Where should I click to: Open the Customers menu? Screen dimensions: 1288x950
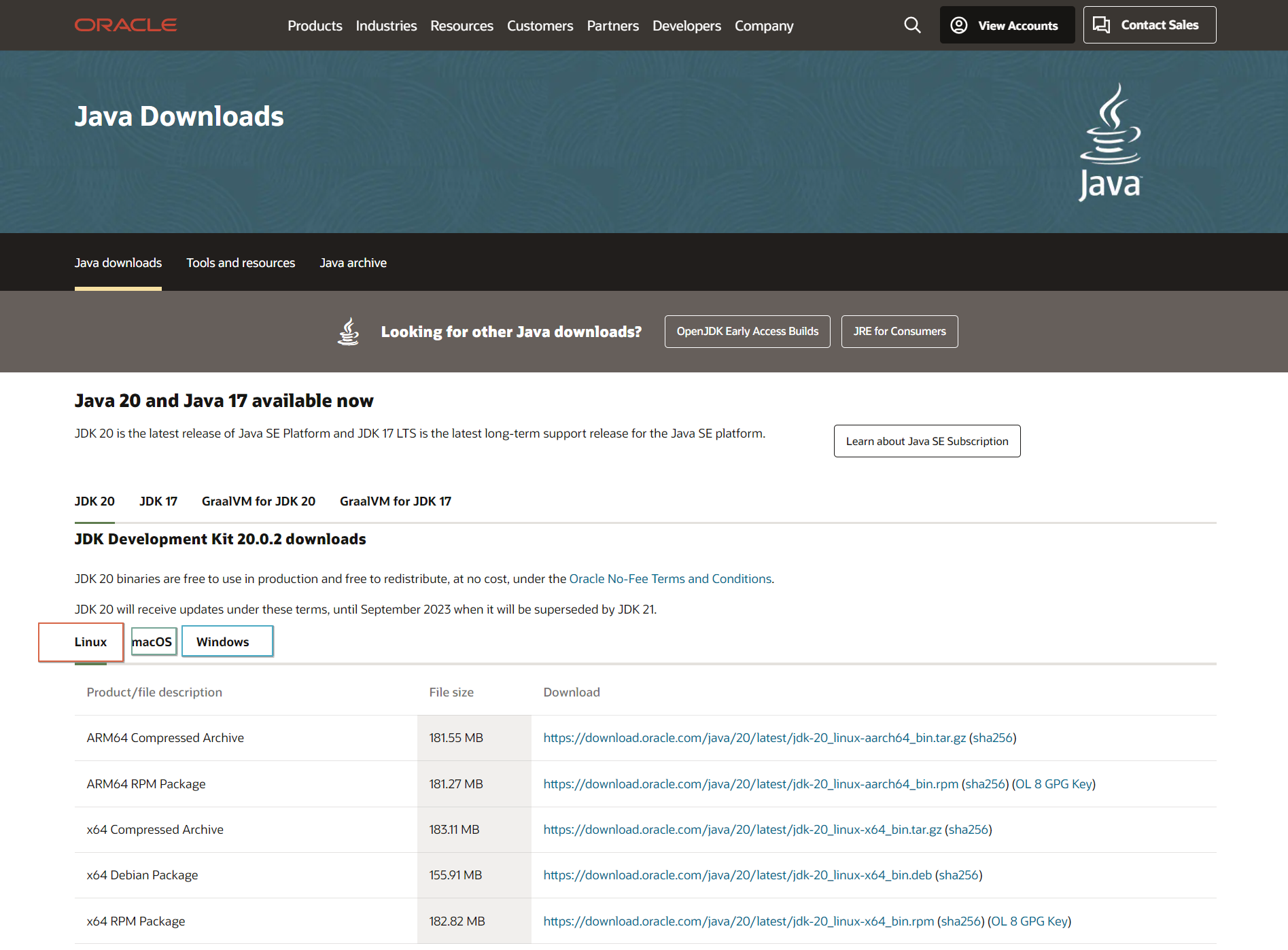pos(540,26)
